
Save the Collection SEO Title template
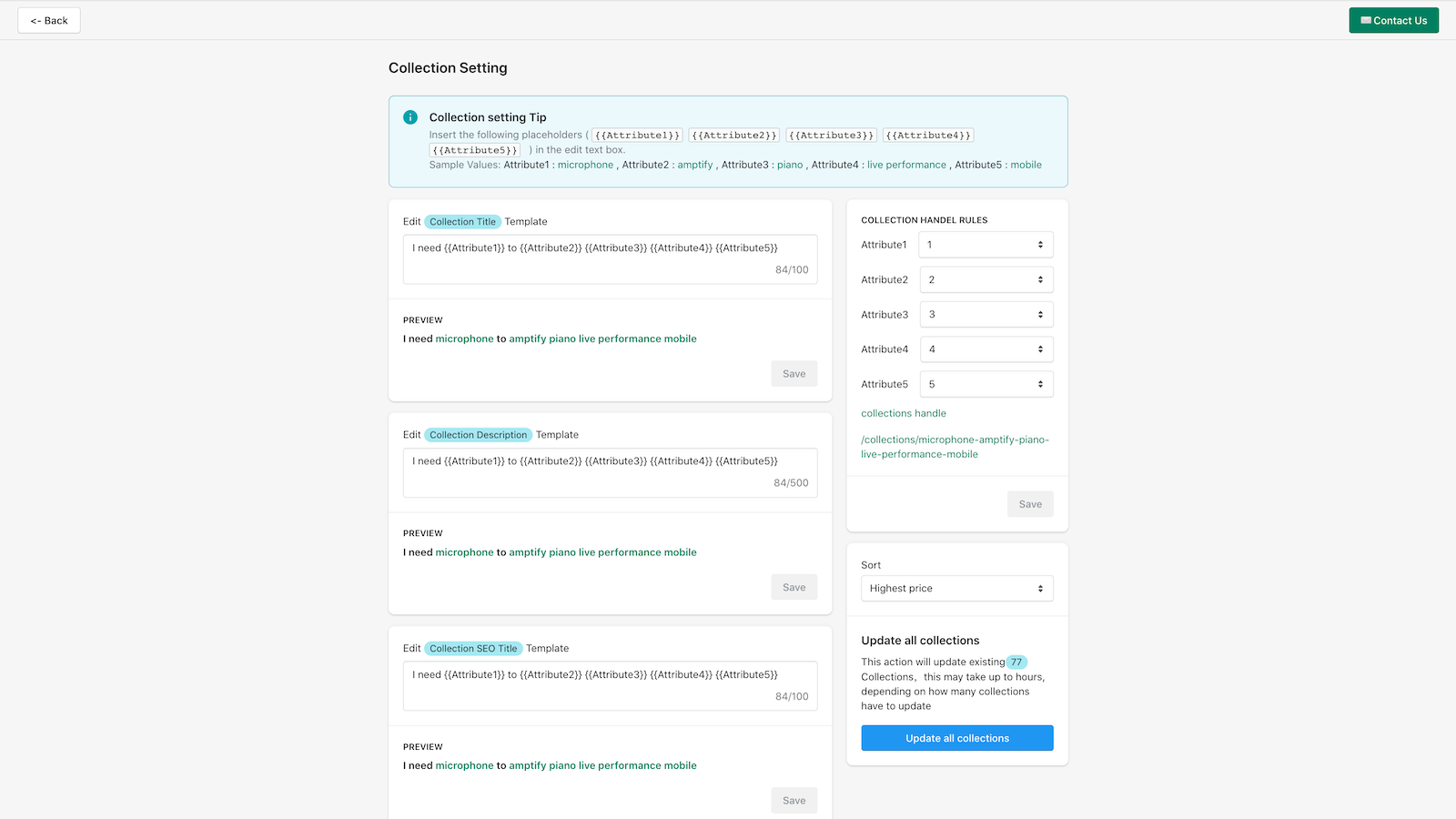(x=794, y=801)
